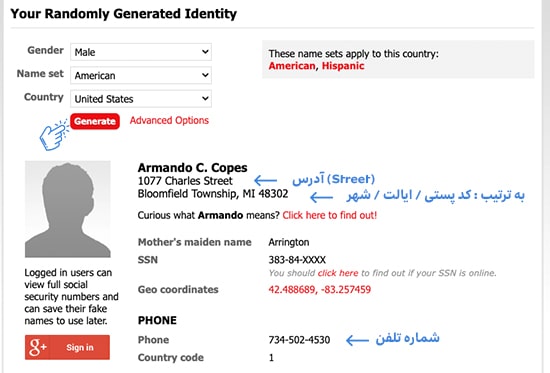550x373 pixels.
Task: Click the blue arrow pointing to Charles Street
Action: [x=266, y=180]
